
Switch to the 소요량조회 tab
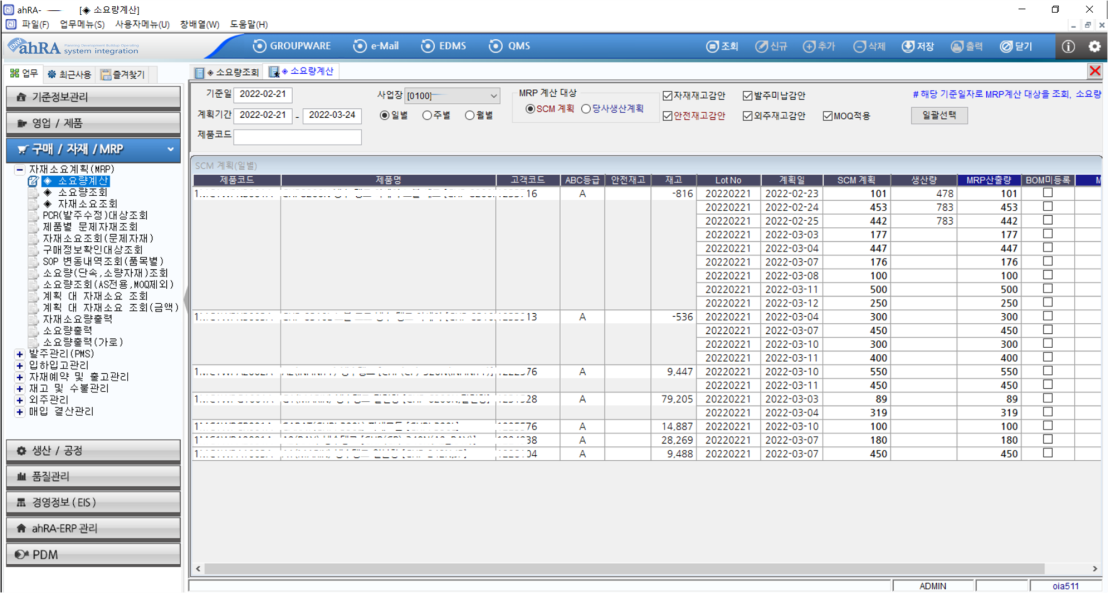coord(227,72)
